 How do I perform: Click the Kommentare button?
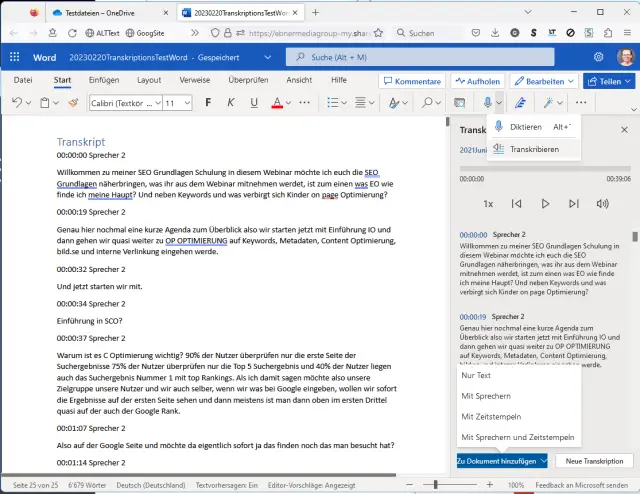coord(411,80)
